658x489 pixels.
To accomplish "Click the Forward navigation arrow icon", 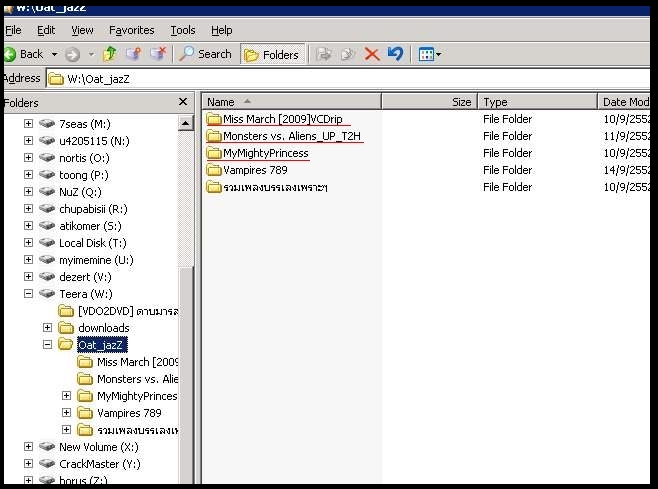I will tap(73, 54).
